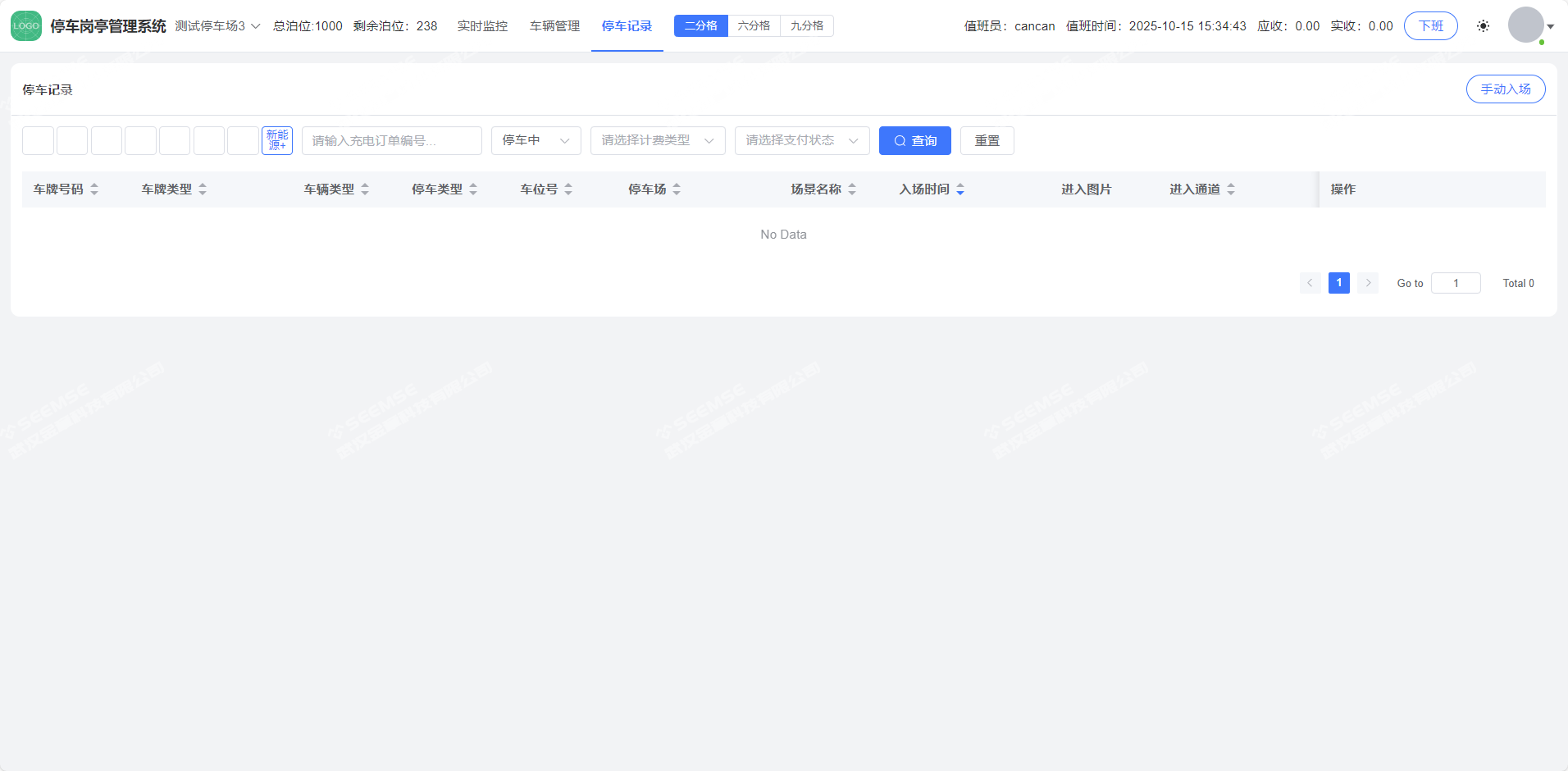Click the green LOGO icon
This screenshot has width=1568, height=771.
coord(26,26)
